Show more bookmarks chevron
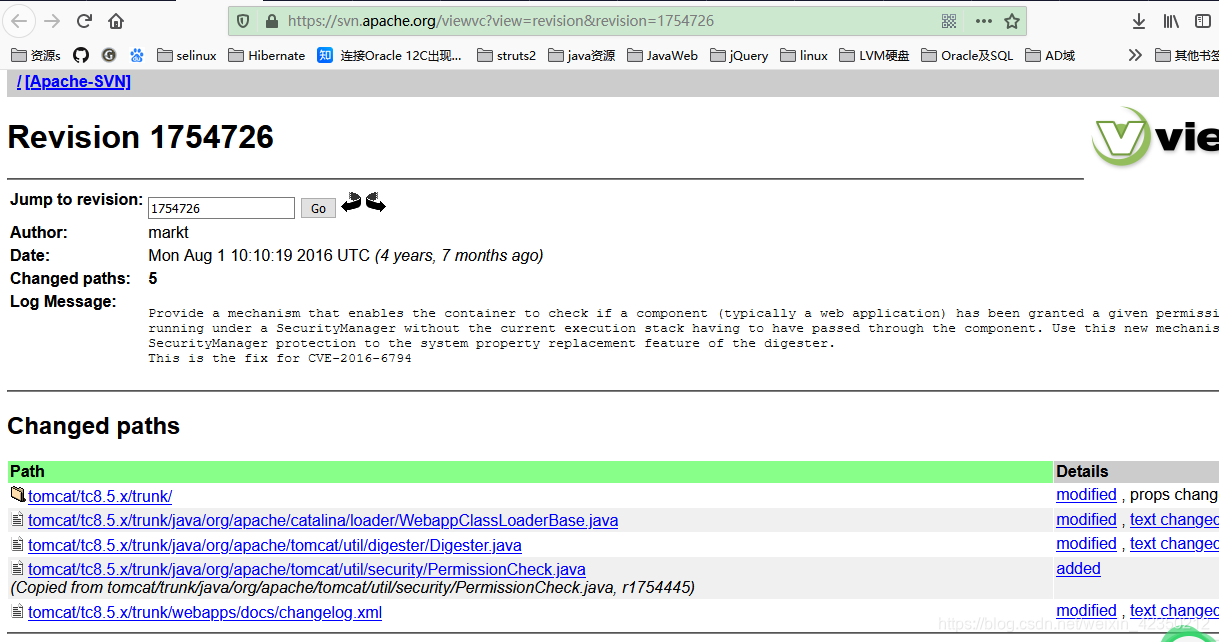1219x642 pixels. [x=1134, y=55]
